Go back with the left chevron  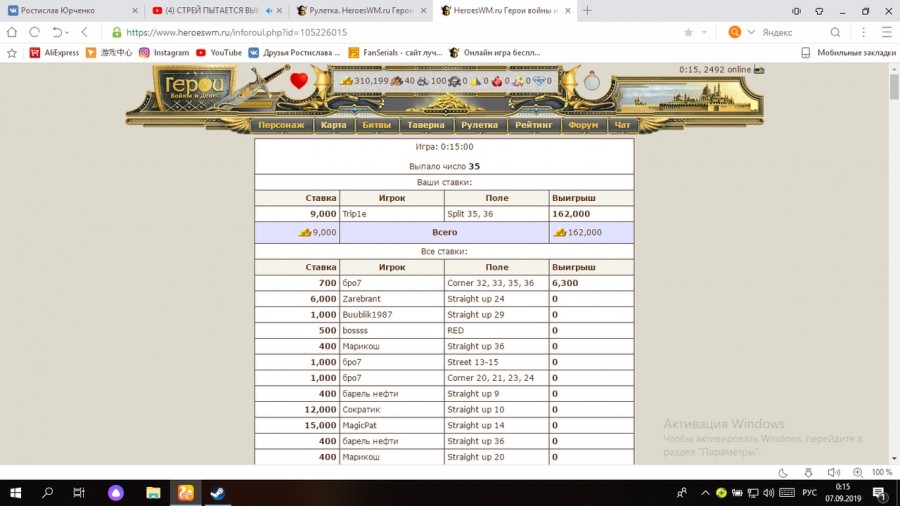[85, 32]
